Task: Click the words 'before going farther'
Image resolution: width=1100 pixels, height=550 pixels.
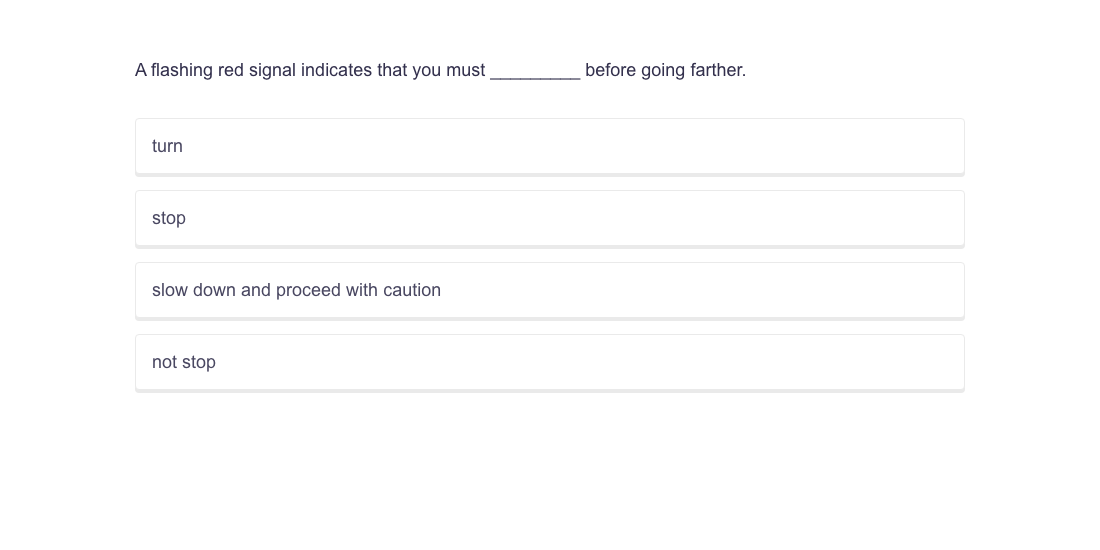Action: coord(665,70)
